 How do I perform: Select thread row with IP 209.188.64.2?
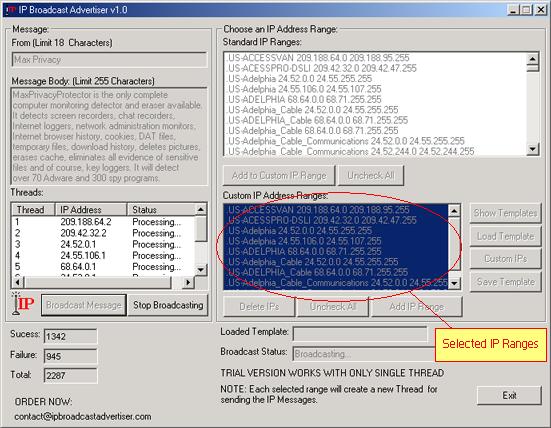coord(103,222)
